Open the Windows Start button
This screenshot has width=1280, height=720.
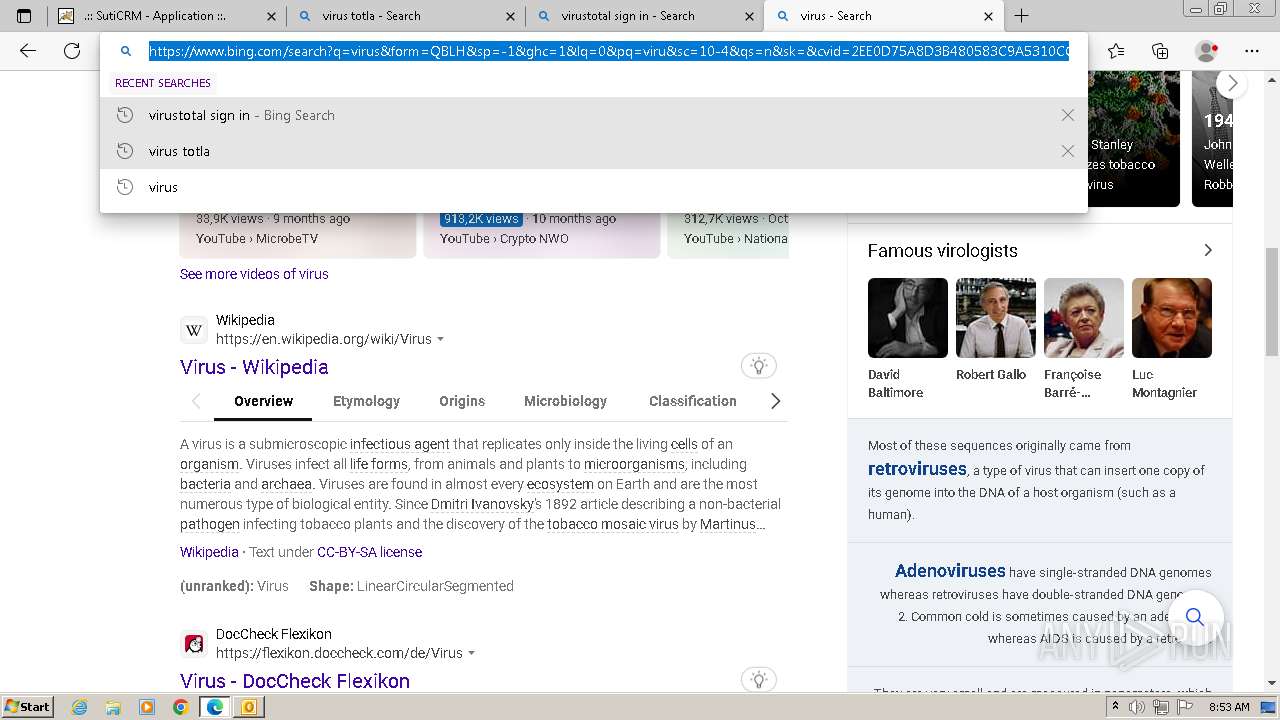click(x=27, y=706)
